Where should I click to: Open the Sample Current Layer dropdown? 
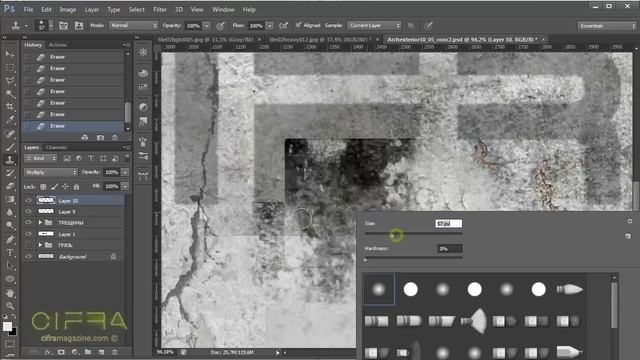point(374,25)
